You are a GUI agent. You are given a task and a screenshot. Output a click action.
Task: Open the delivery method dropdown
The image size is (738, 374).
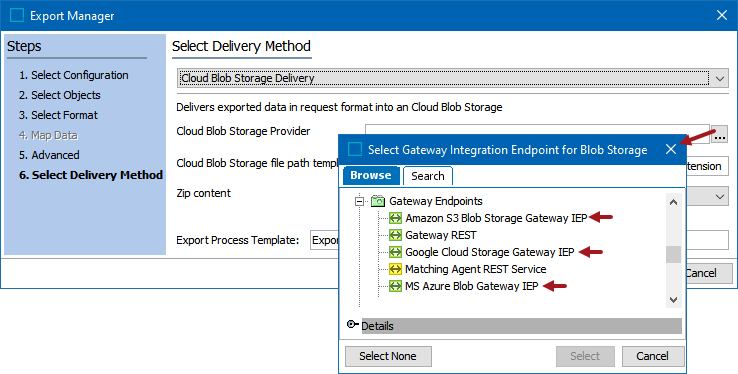pos(720,79)
